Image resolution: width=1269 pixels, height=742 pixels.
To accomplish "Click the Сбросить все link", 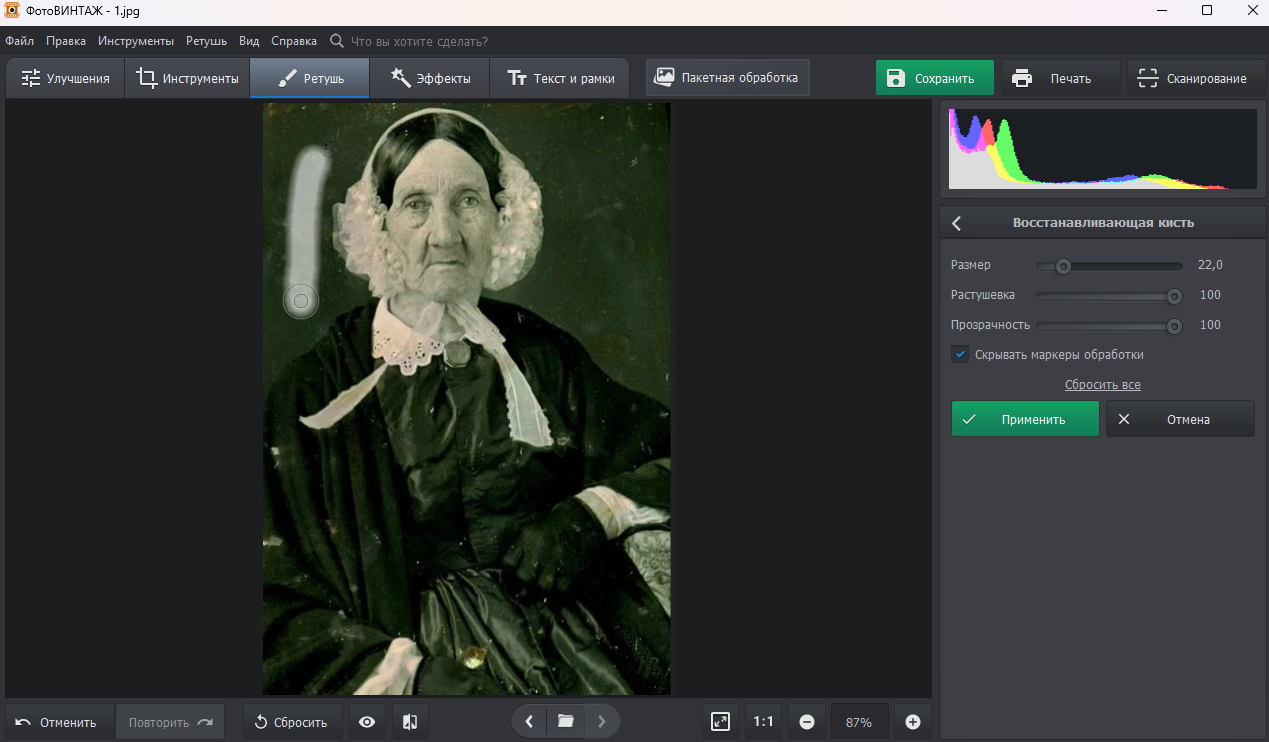I will 1103,385.
